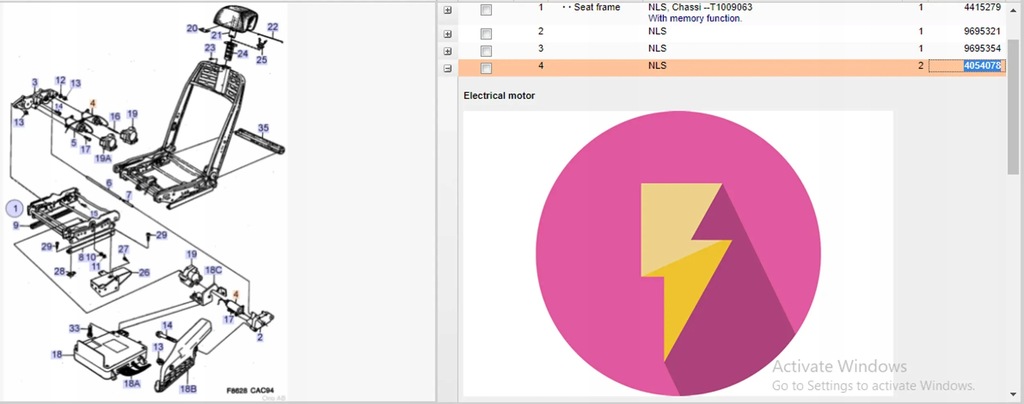Click the vertical scrollbar of parts list
Image resolution: width=1024 pixels, height=404 pixels.
coord(1013,108)
